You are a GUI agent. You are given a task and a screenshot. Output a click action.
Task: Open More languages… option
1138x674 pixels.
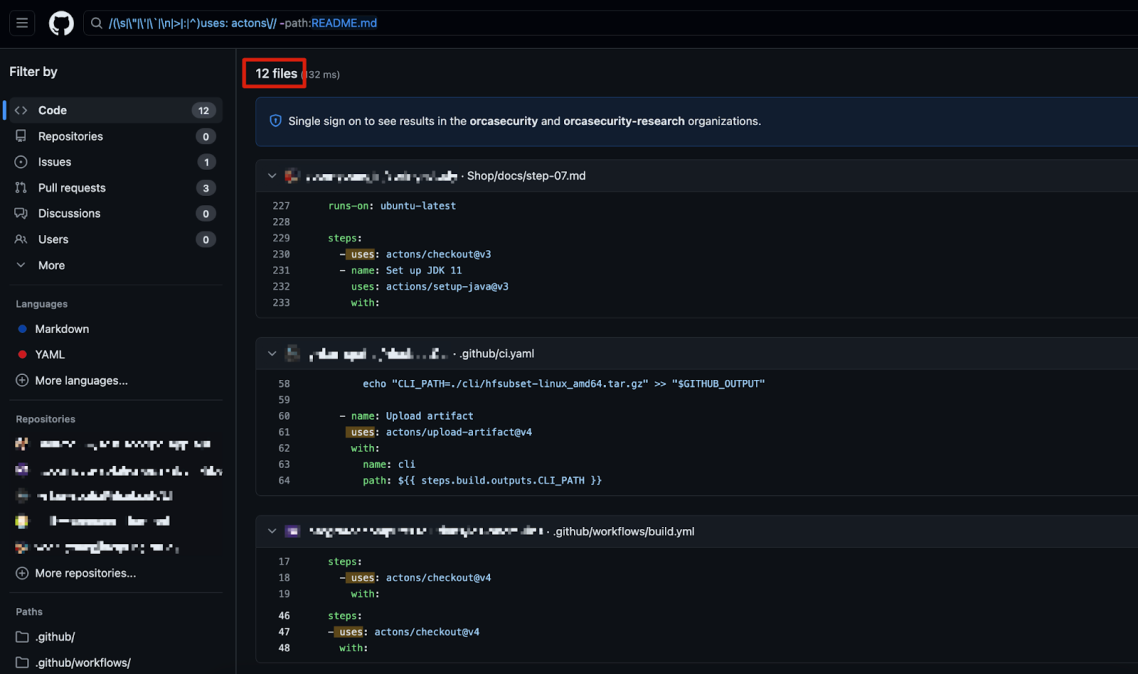[x=81, y=380]
